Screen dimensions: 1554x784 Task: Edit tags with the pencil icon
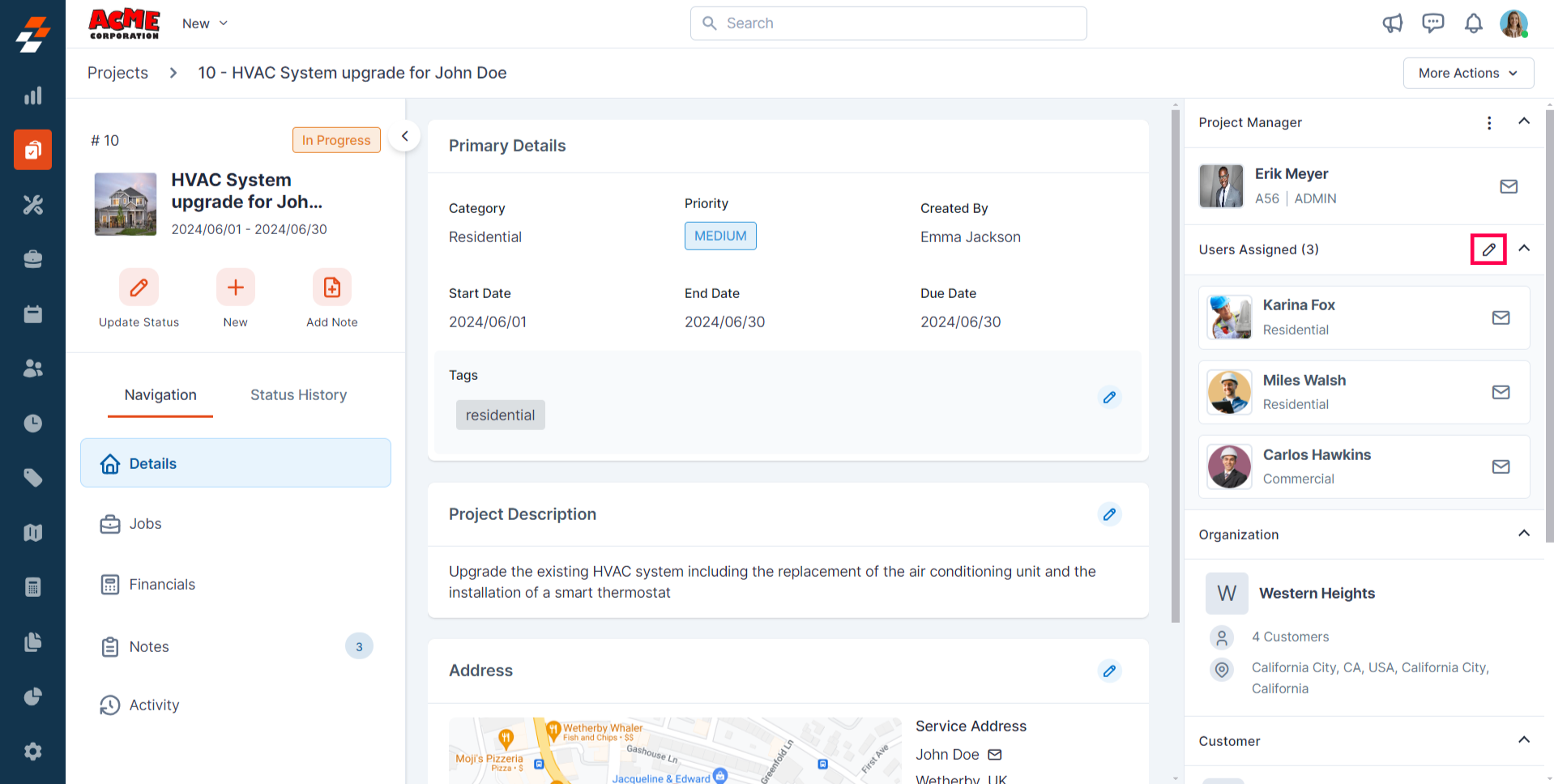coord(1109,398)
